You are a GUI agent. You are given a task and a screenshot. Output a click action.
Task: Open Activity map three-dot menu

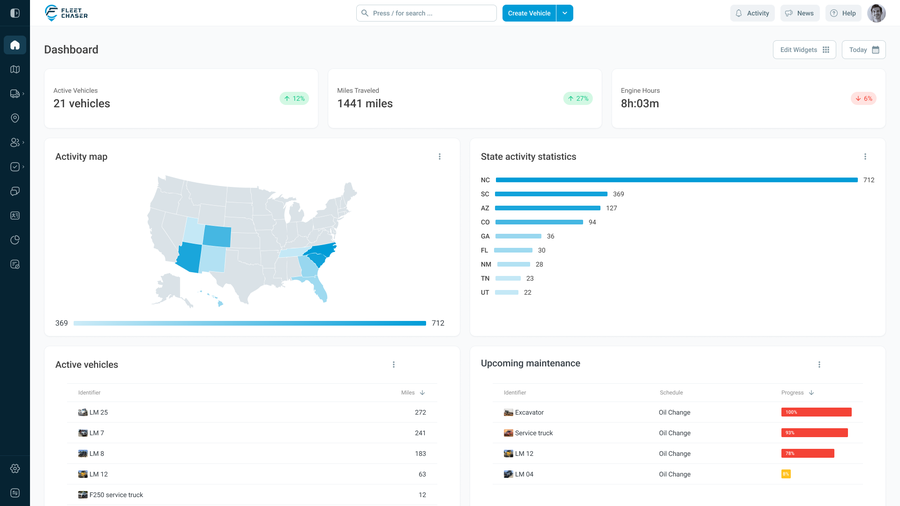[x=439, y=157]
